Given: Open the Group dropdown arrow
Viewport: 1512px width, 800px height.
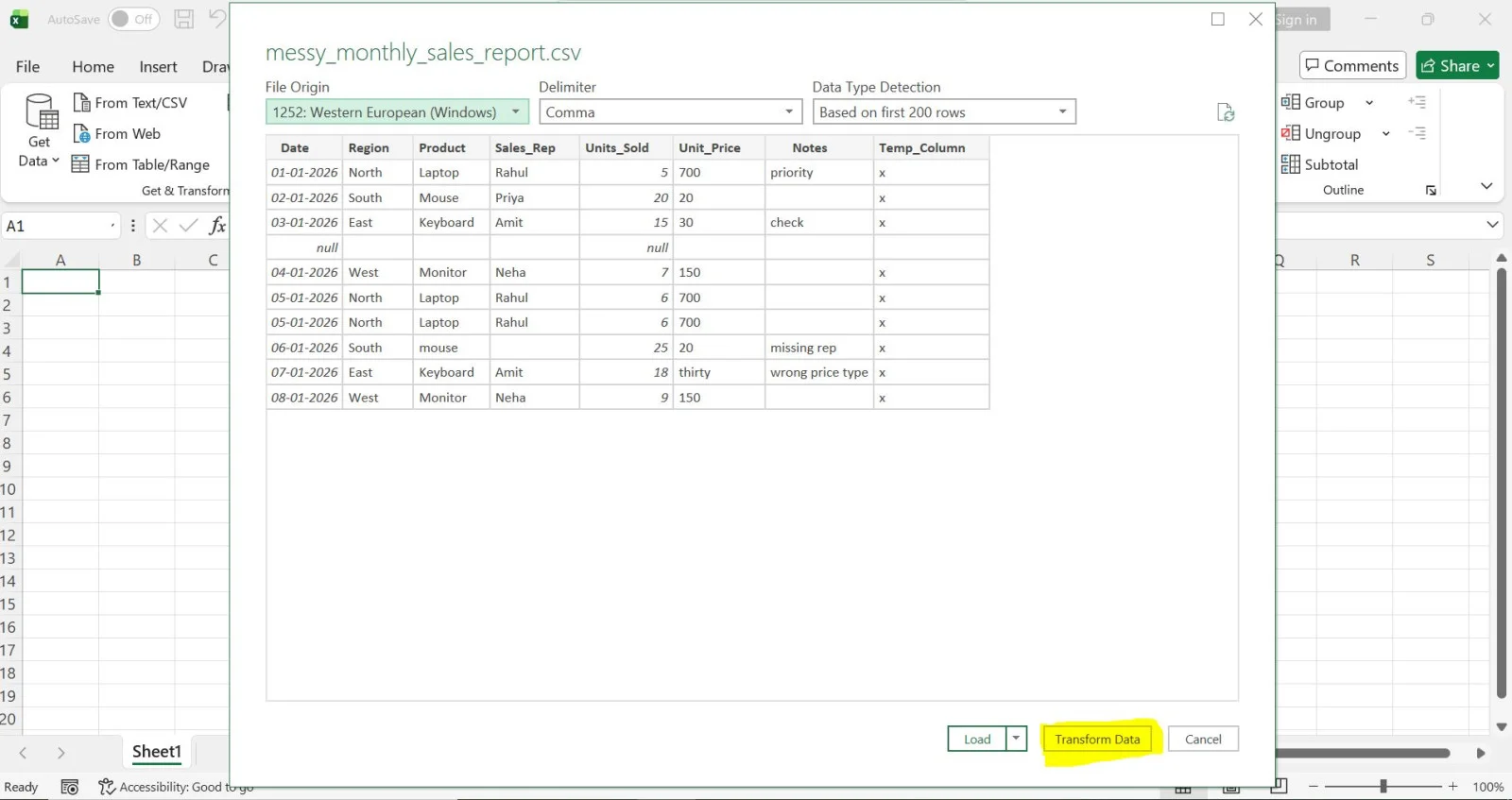Looking at the screenshot, I should [x=1369, y=102].
